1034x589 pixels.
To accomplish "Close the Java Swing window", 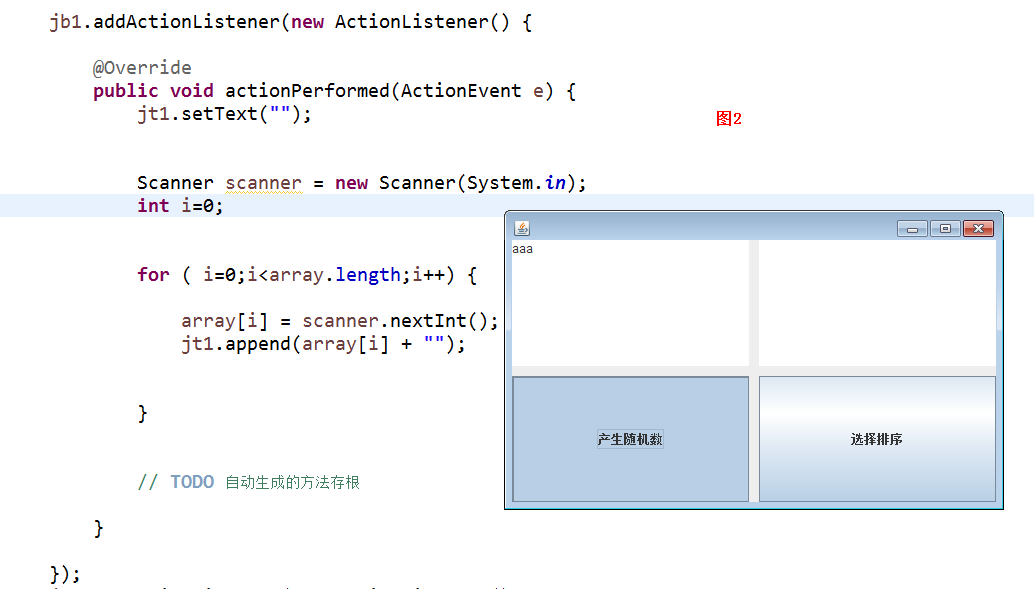I will (x=979, y=228).
